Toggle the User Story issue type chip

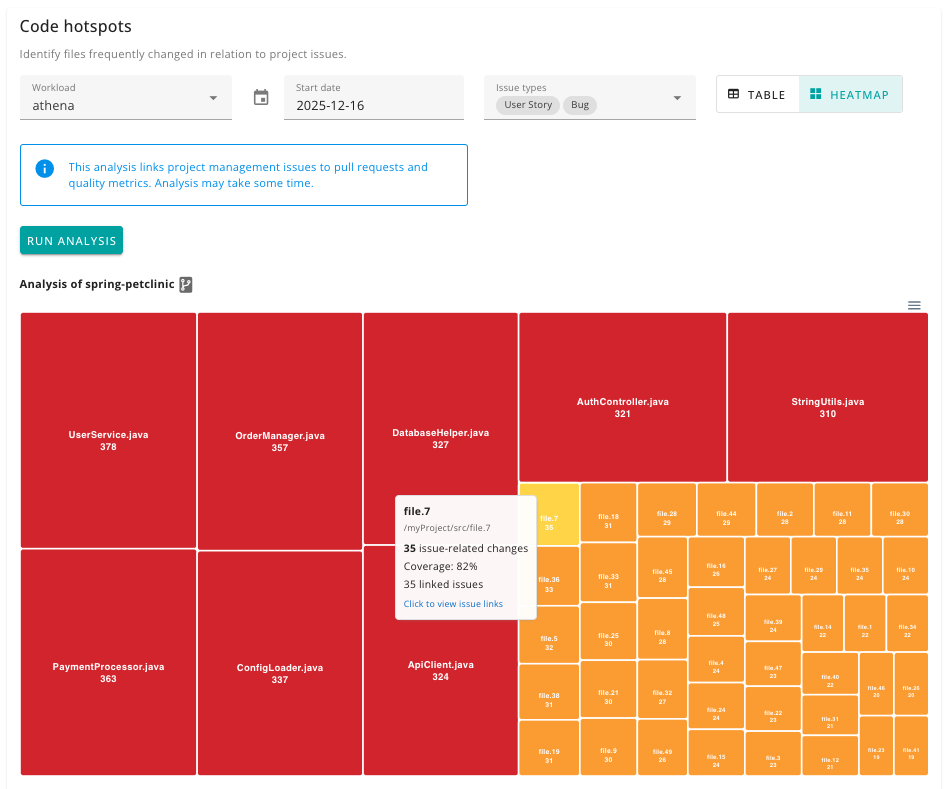tap(527, 104)
